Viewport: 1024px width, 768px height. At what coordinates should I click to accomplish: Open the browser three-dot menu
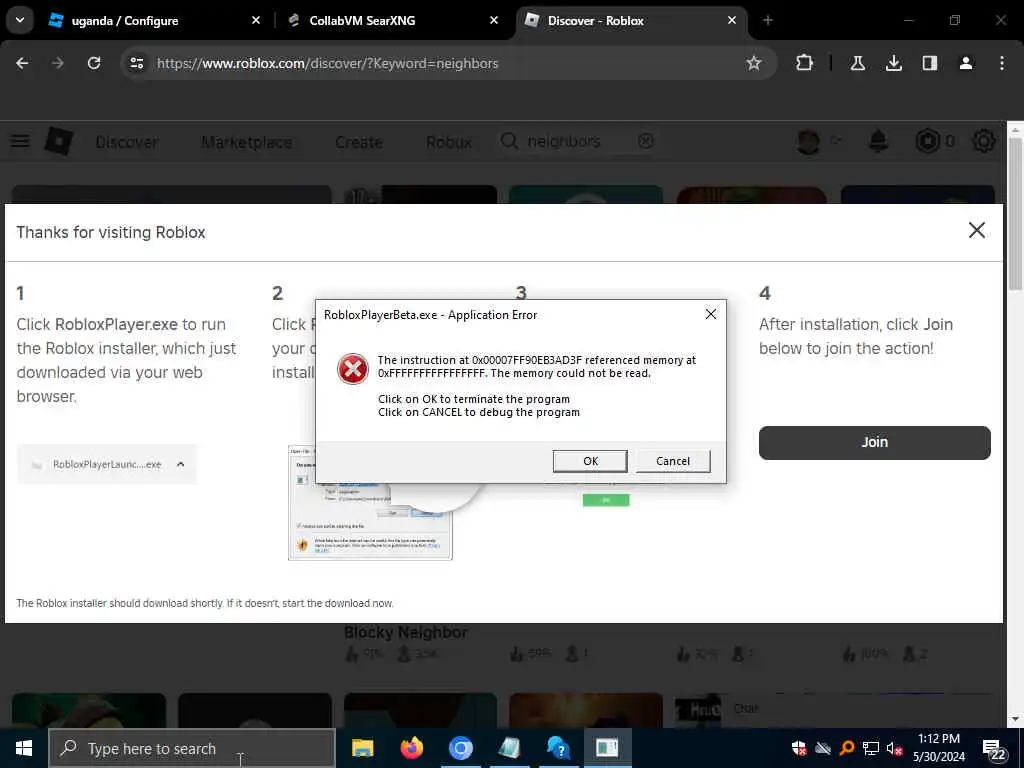1002,63
